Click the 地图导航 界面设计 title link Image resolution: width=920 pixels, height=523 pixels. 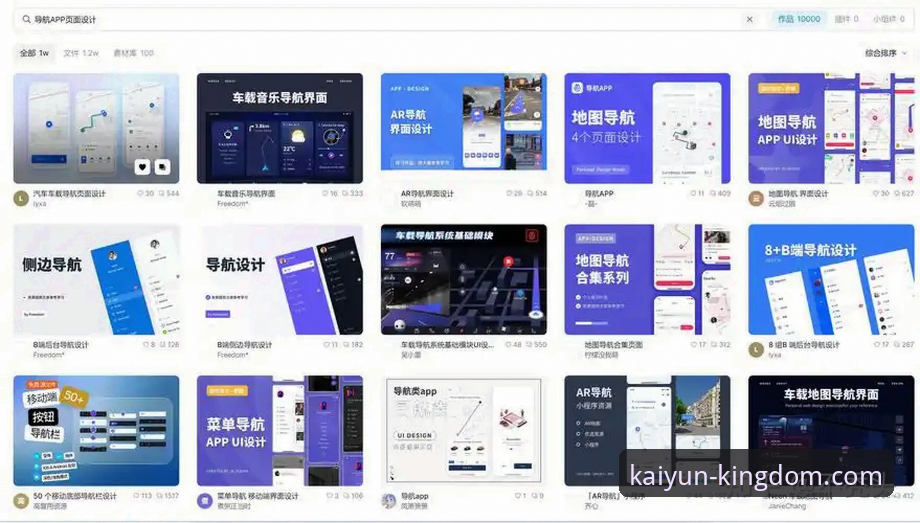click(x=798, y=193)
